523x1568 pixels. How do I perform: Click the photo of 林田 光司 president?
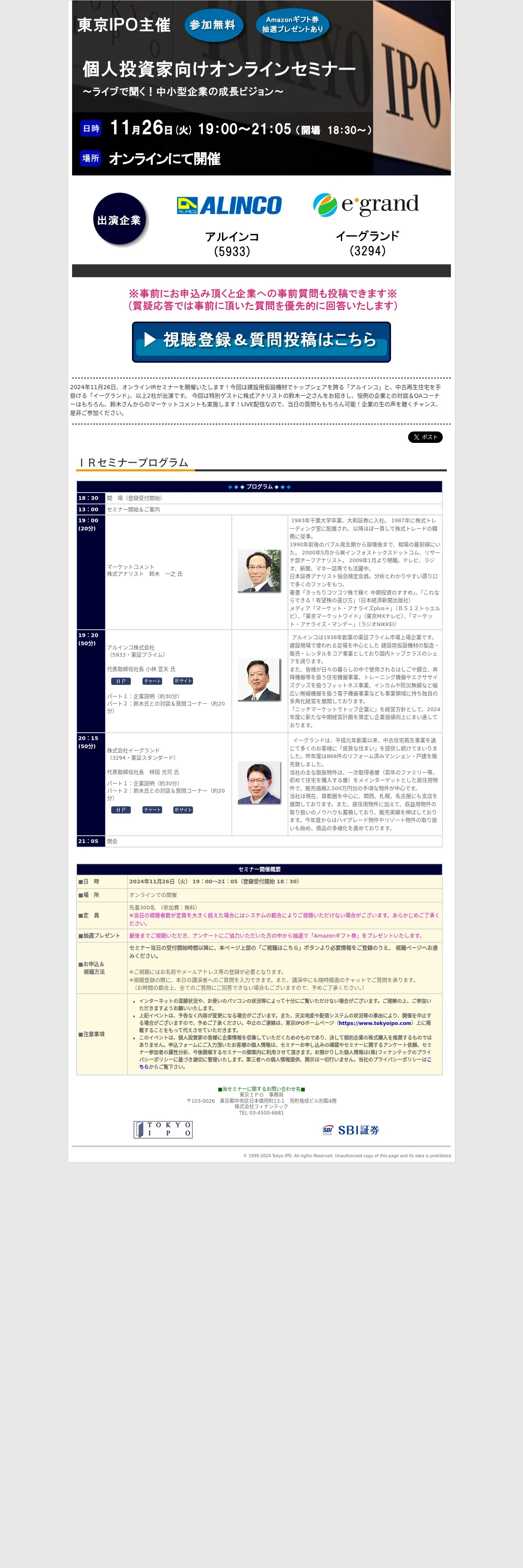(x=259, y=783)
